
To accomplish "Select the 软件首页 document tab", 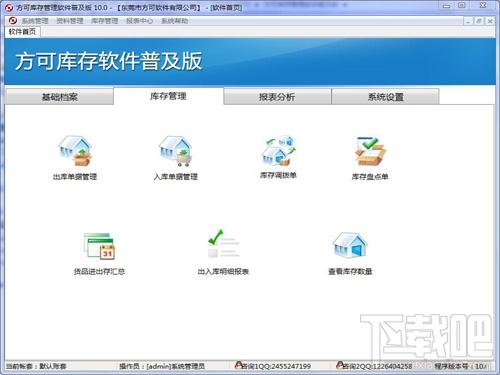I will coord(22,32).
